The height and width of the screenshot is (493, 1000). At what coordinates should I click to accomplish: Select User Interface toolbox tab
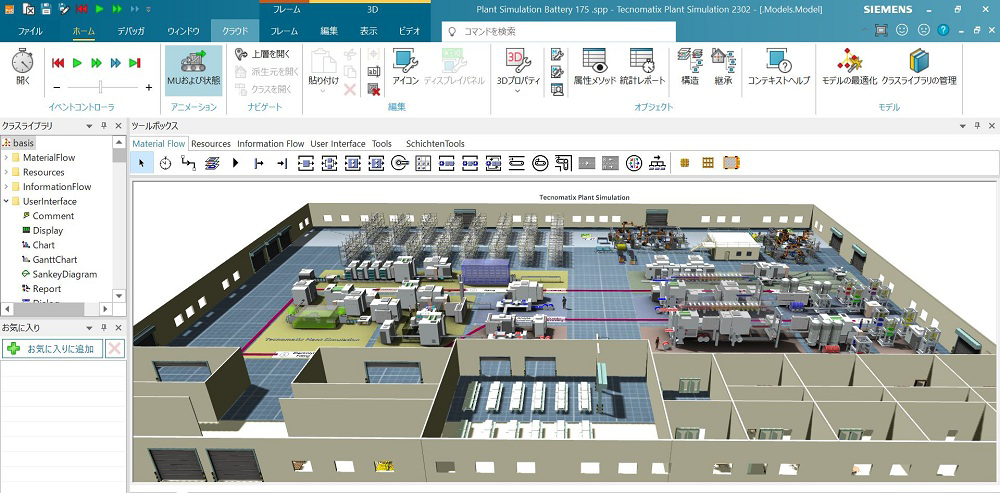pos(338,143)
